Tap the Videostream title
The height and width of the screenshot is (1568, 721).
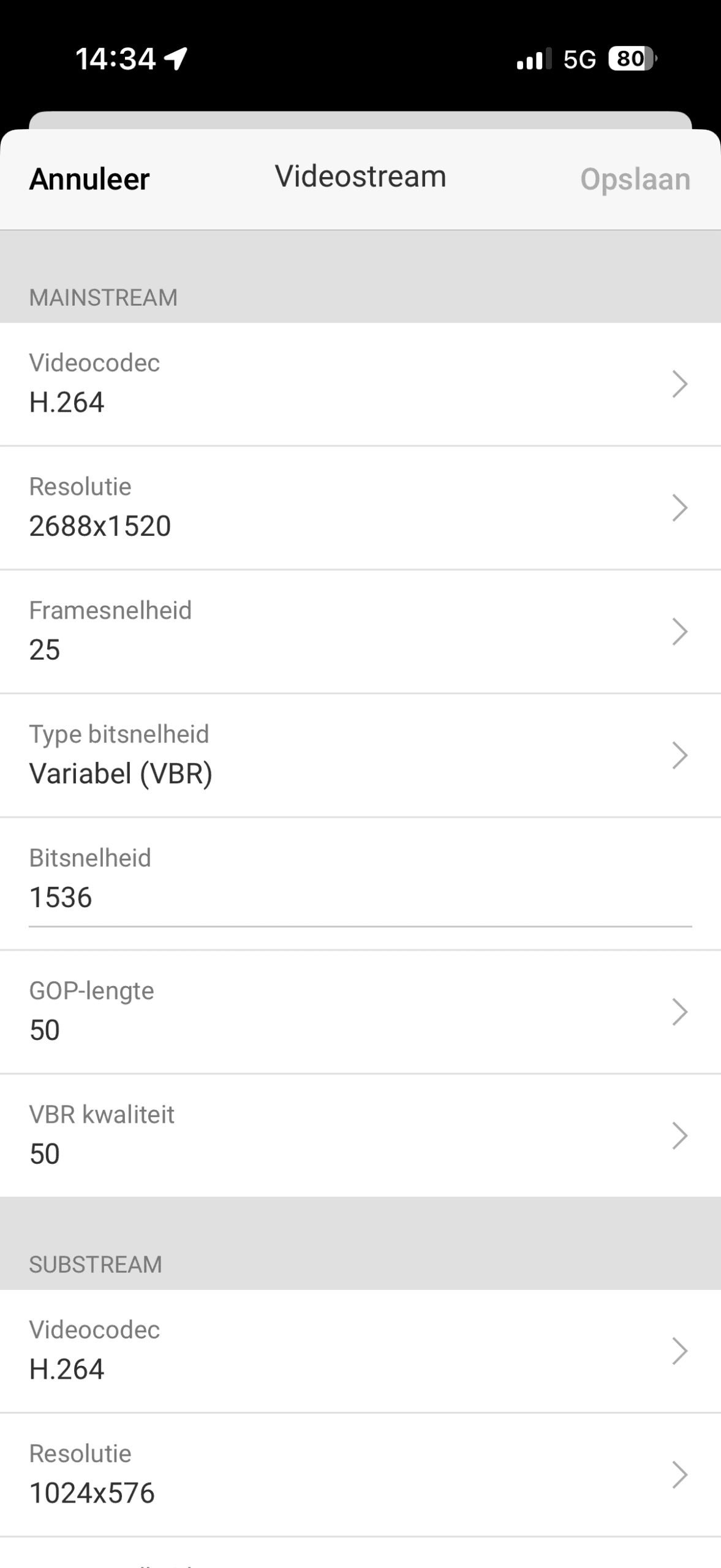click(x=360, y=176)
